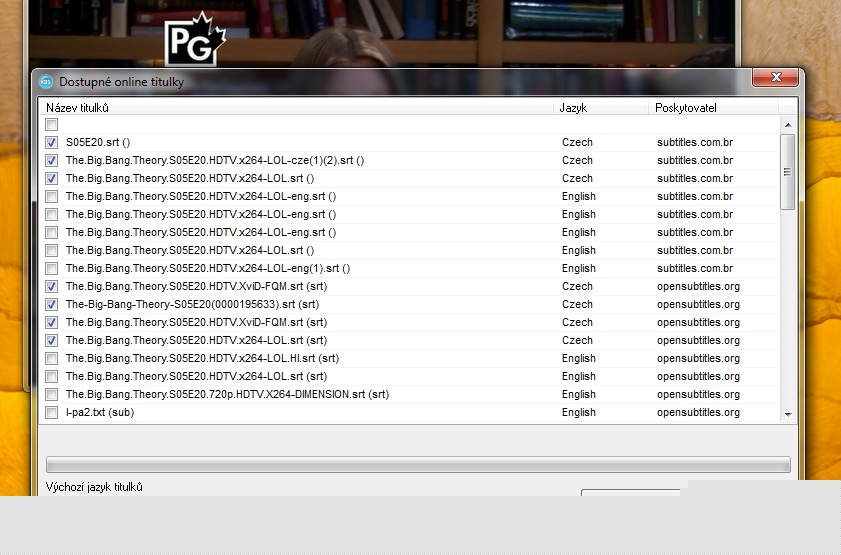Uncheck the S05E20.srt subtitle checkbox
841x555 pixels.
click(x=51, y=143)
